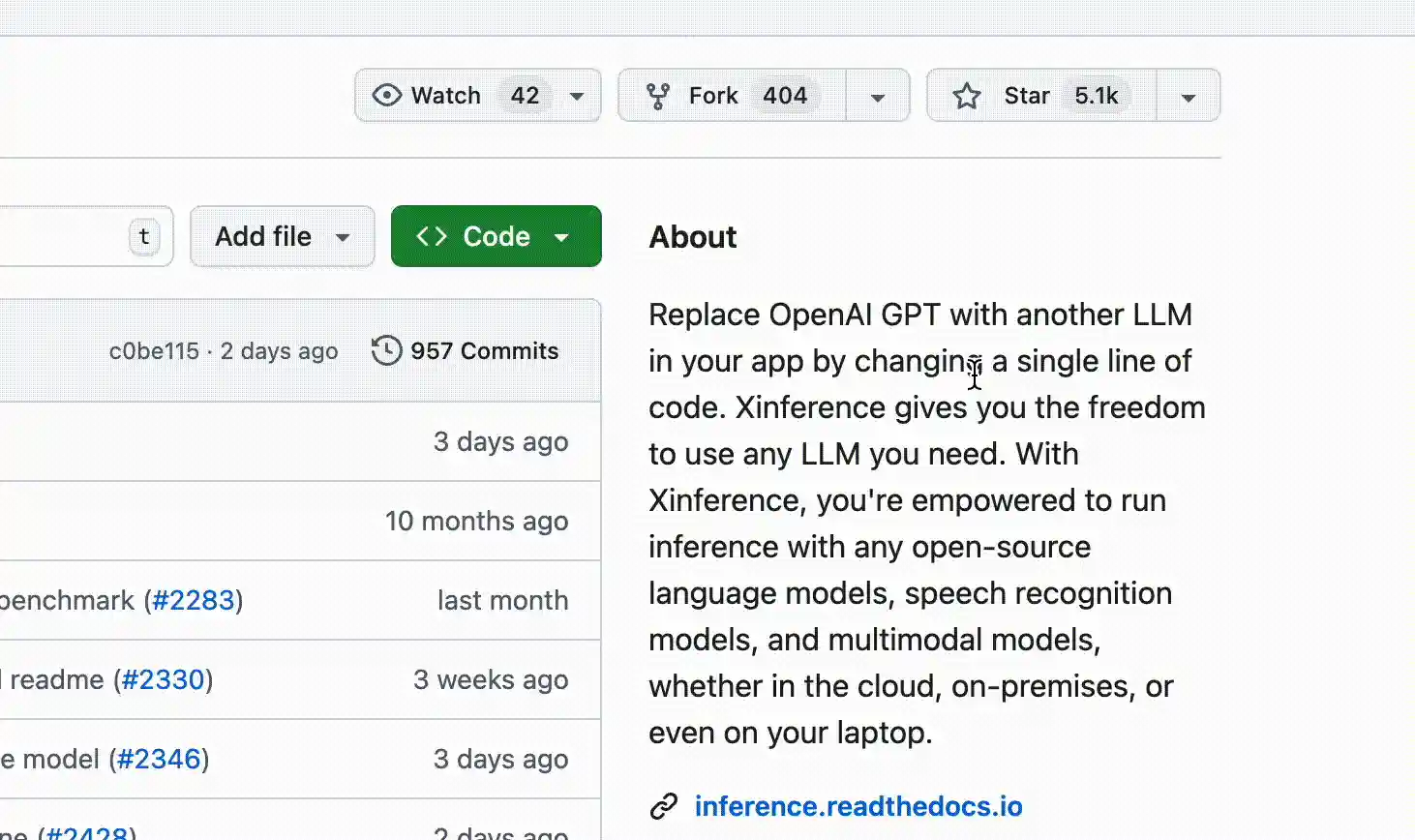Image resolution: width=1415 pixels, height=840 pixels.
Task: Open the Watch notifications dropdown arrow
Action: click(x=577, y=96)
